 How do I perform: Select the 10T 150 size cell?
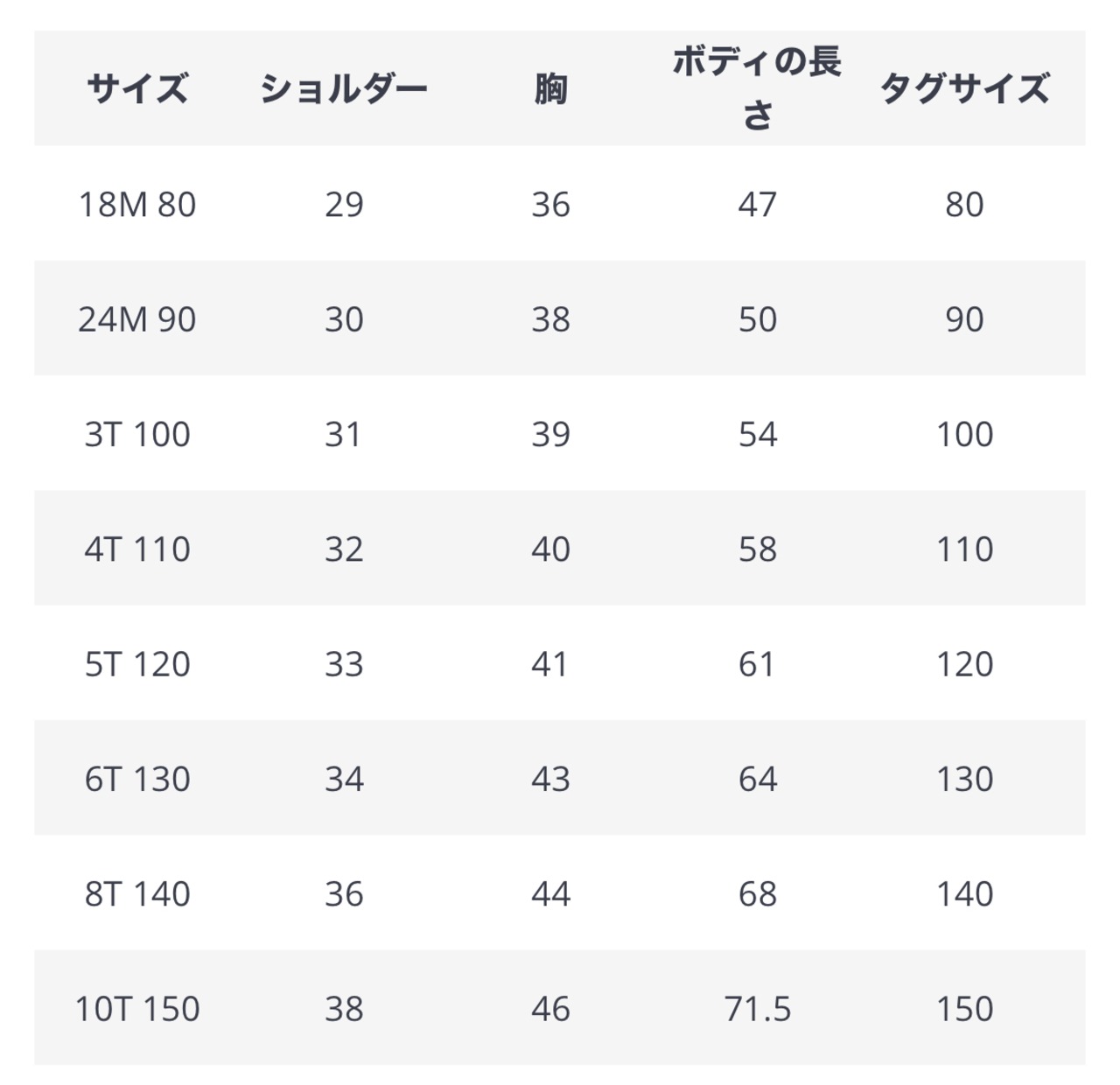pyautogui.click(x=137, y=1009)
